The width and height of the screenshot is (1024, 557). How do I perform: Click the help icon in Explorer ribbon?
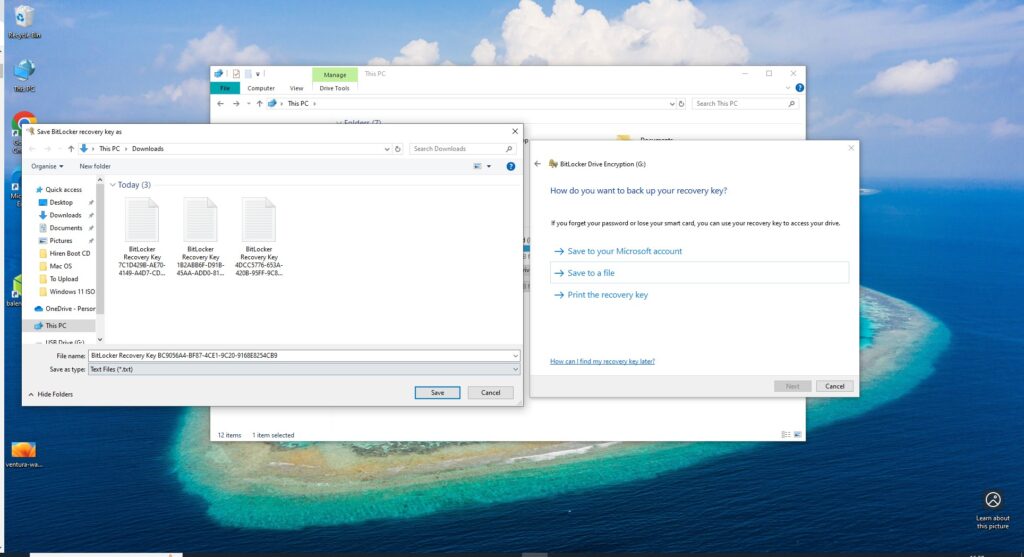coord(799,88)
